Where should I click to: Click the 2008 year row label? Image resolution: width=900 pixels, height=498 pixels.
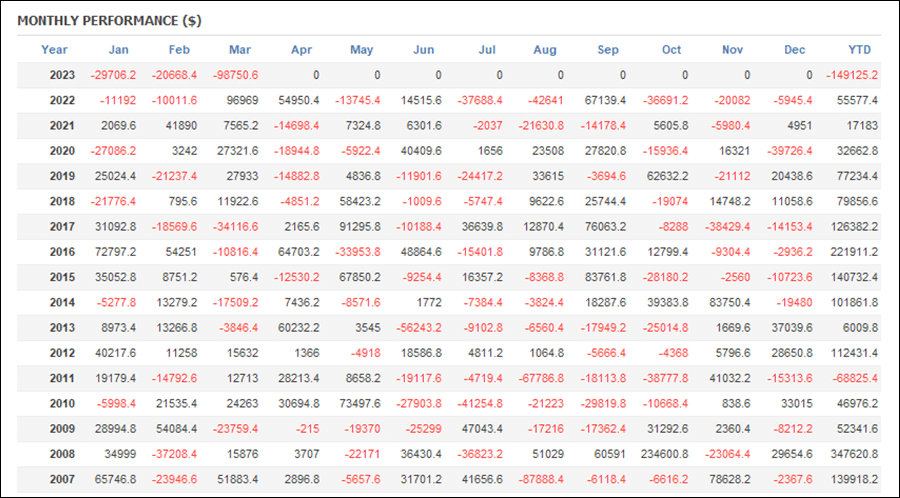[62, 454]
